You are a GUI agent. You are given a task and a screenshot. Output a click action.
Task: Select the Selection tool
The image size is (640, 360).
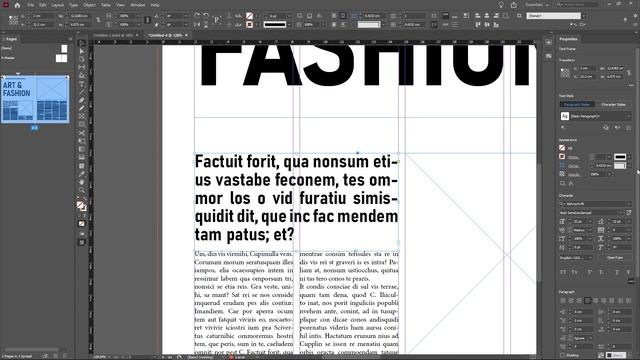click(82, 43)
